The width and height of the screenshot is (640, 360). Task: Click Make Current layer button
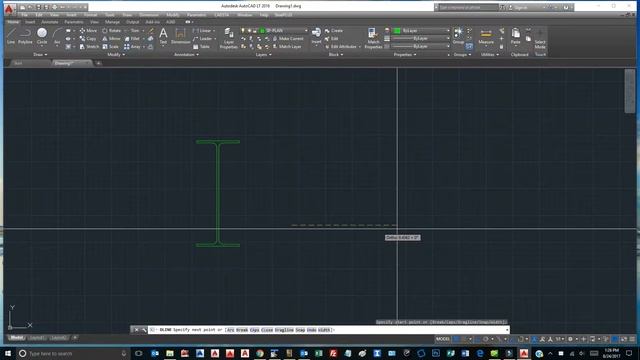click(x=287, y=39)
